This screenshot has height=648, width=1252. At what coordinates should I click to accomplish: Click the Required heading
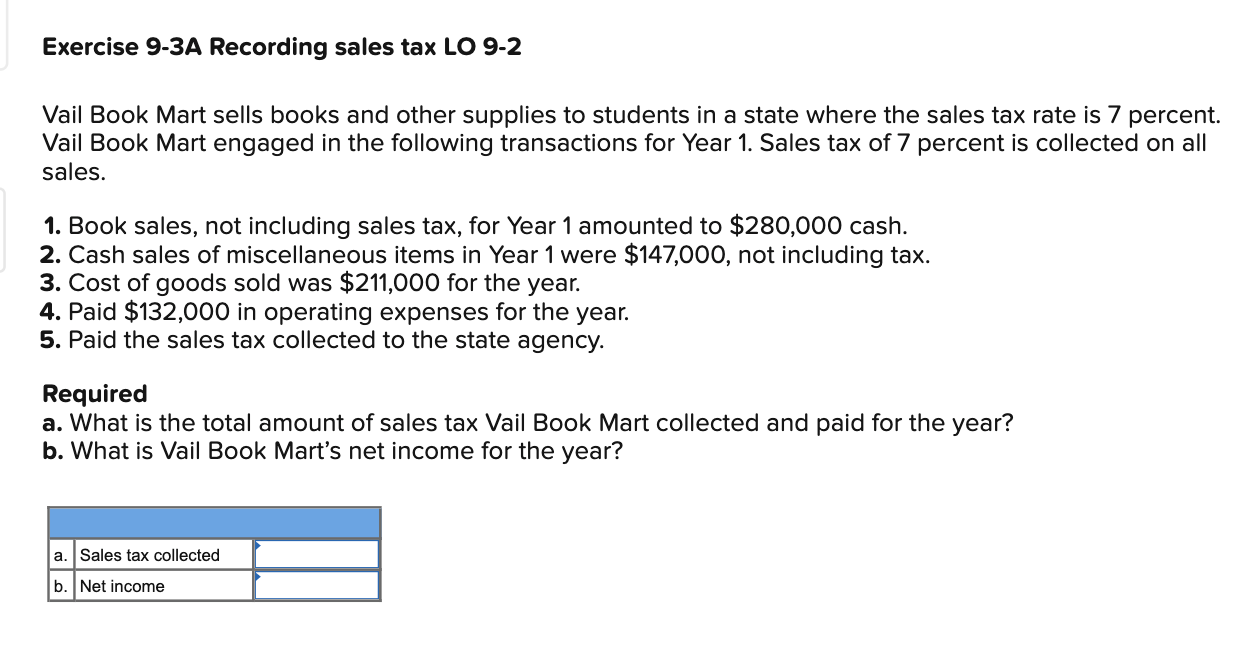95,393
